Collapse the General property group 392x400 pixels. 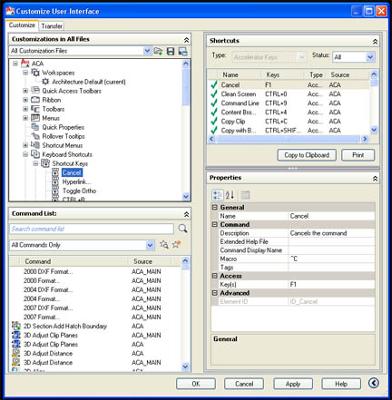[x=215, y=207]
